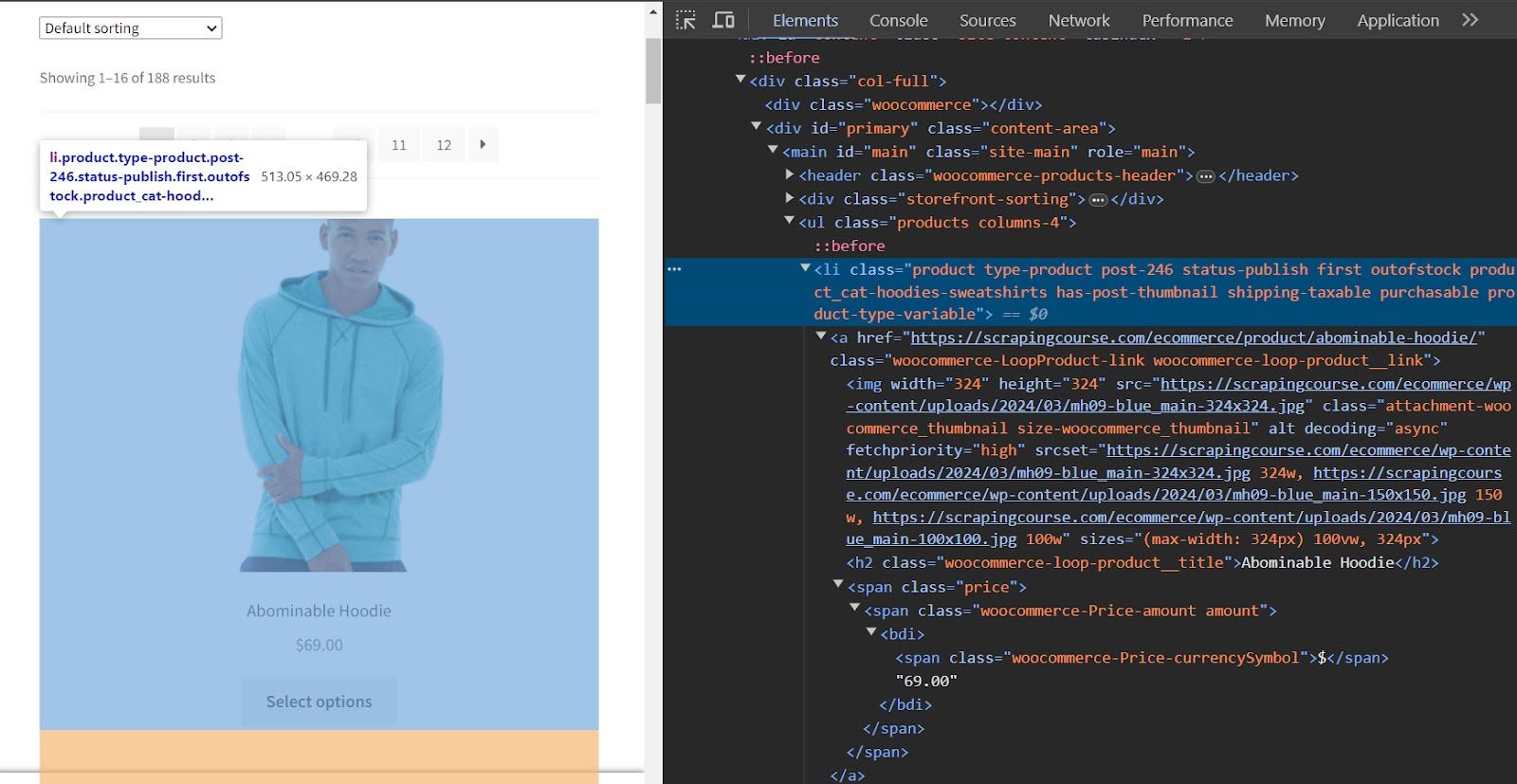Activate the inspect element picker icon
Viewport: 1517px width, 784px height.
point(685,20)
